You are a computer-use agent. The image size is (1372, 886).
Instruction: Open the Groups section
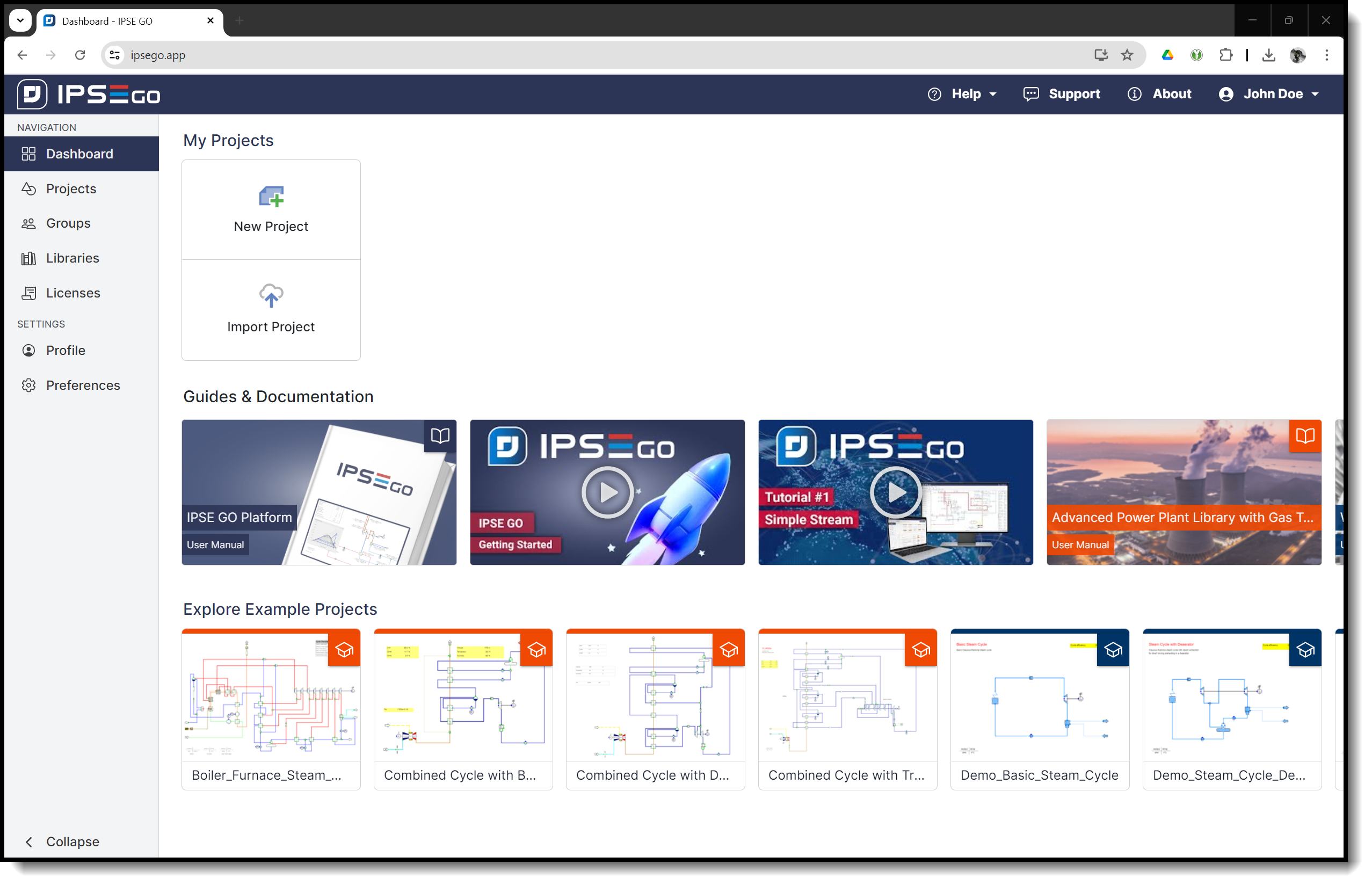67,223
